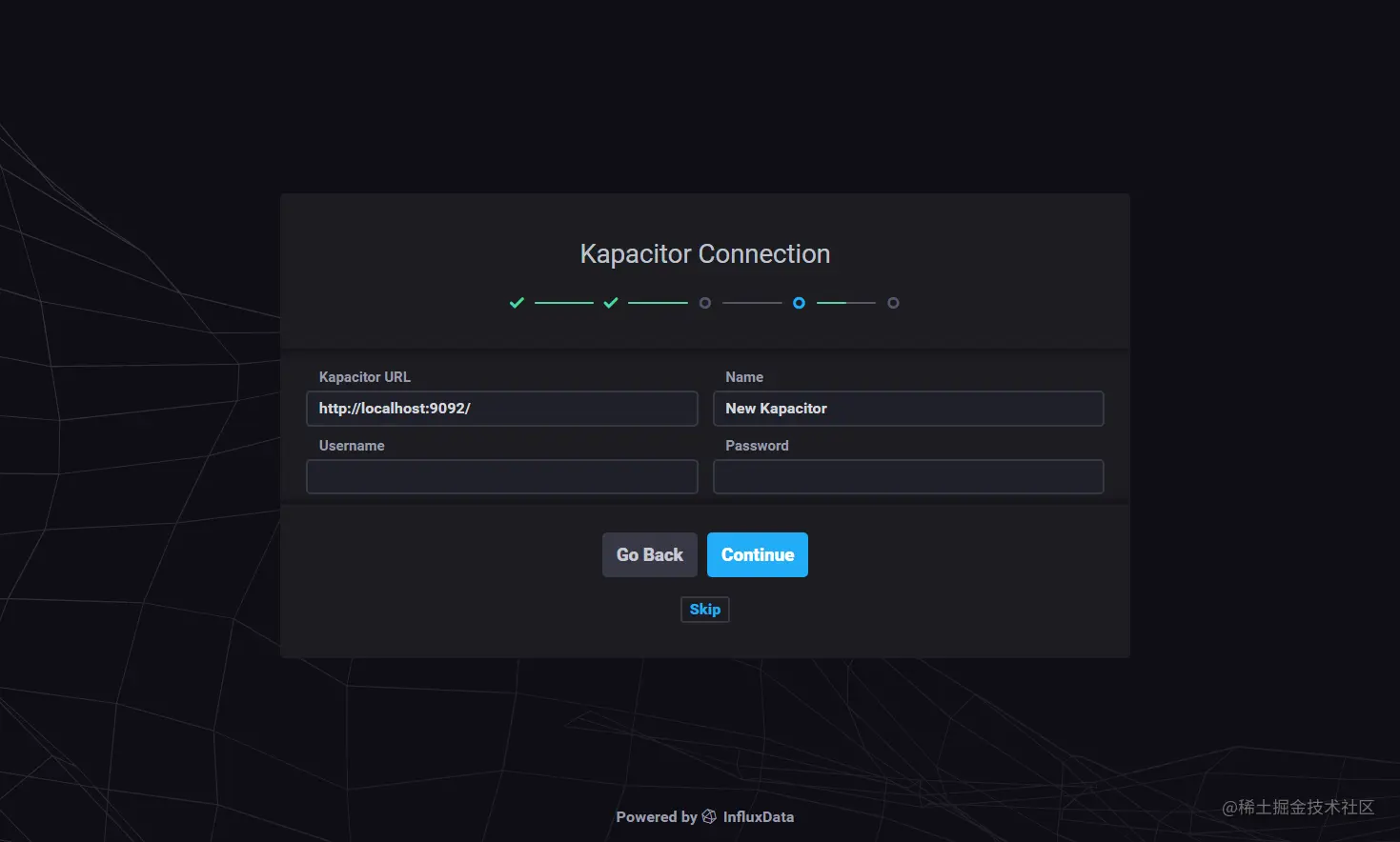Viewport: 1400px width, 842px height.
Task: Skip the Kapacitor connection step
Action: (705, 610)
